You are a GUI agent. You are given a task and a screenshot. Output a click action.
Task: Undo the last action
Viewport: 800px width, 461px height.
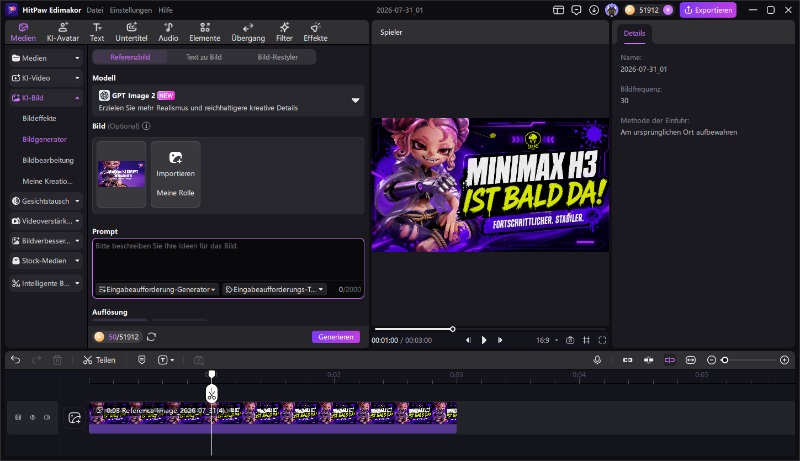pos(15,360)
